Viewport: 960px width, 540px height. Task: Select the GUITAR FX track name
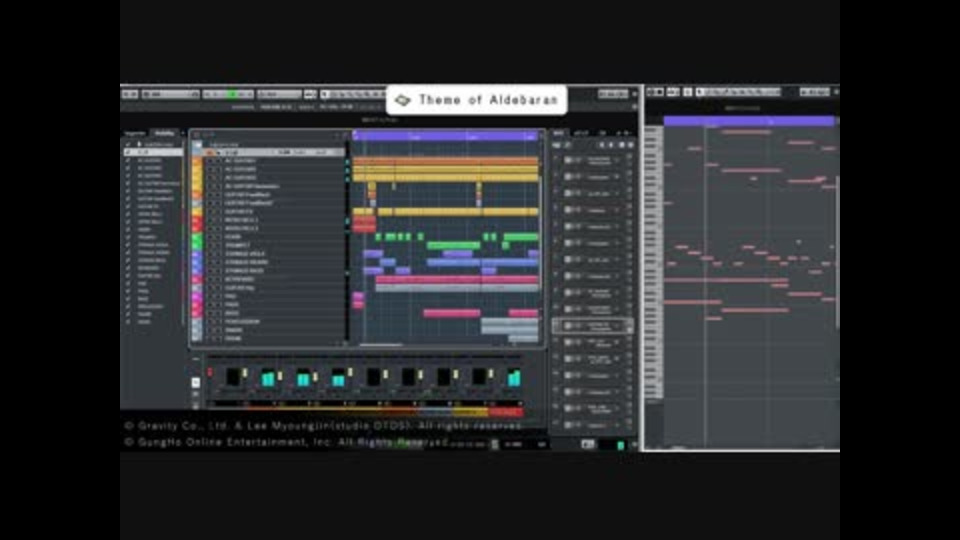tap(238, 211)
